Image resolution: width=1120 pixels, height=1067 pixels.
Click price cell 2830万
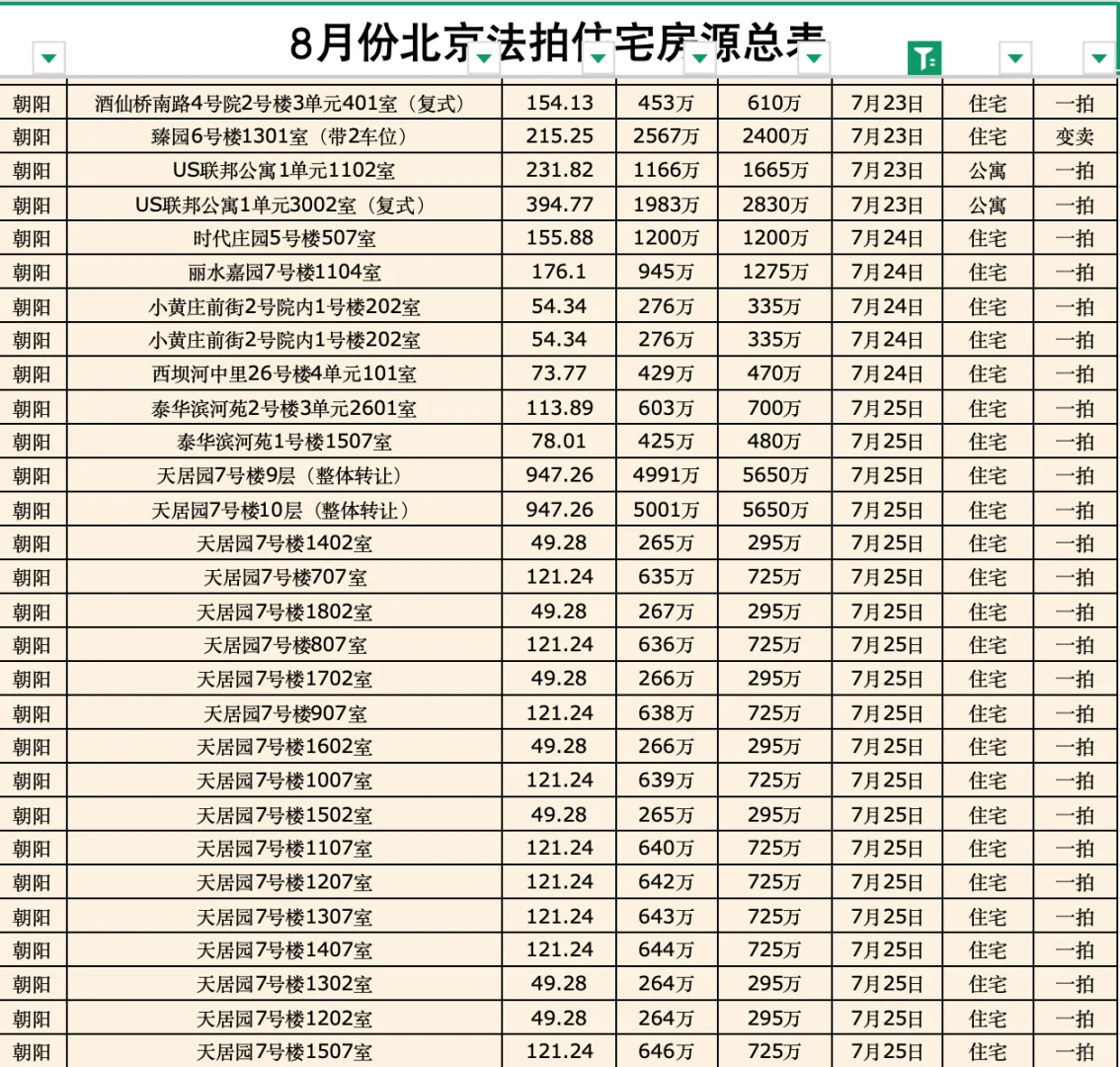pyautogui.click(x=775, y=205)
